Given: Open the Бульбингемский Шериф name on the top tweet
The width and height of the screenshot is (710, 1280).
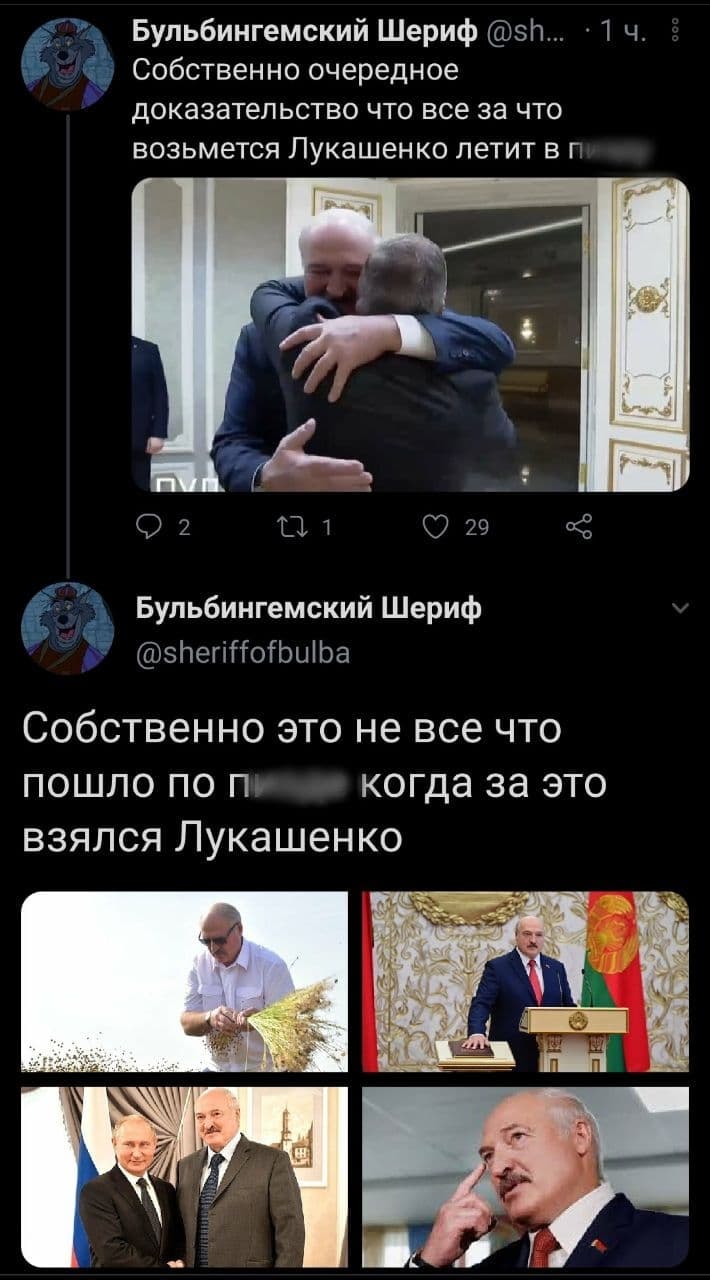Looking at the screenshot, I should coord(306,38).
